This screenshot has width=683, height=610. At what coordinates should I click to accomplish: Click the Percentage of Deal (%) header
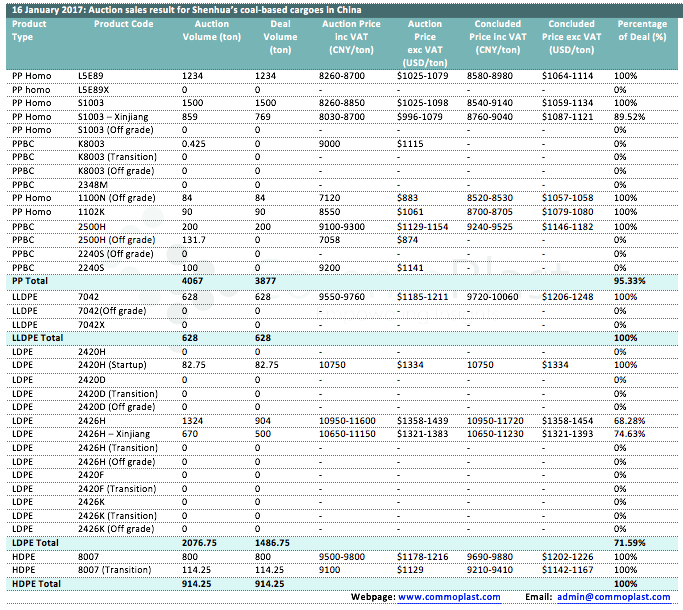coord(642,29)
